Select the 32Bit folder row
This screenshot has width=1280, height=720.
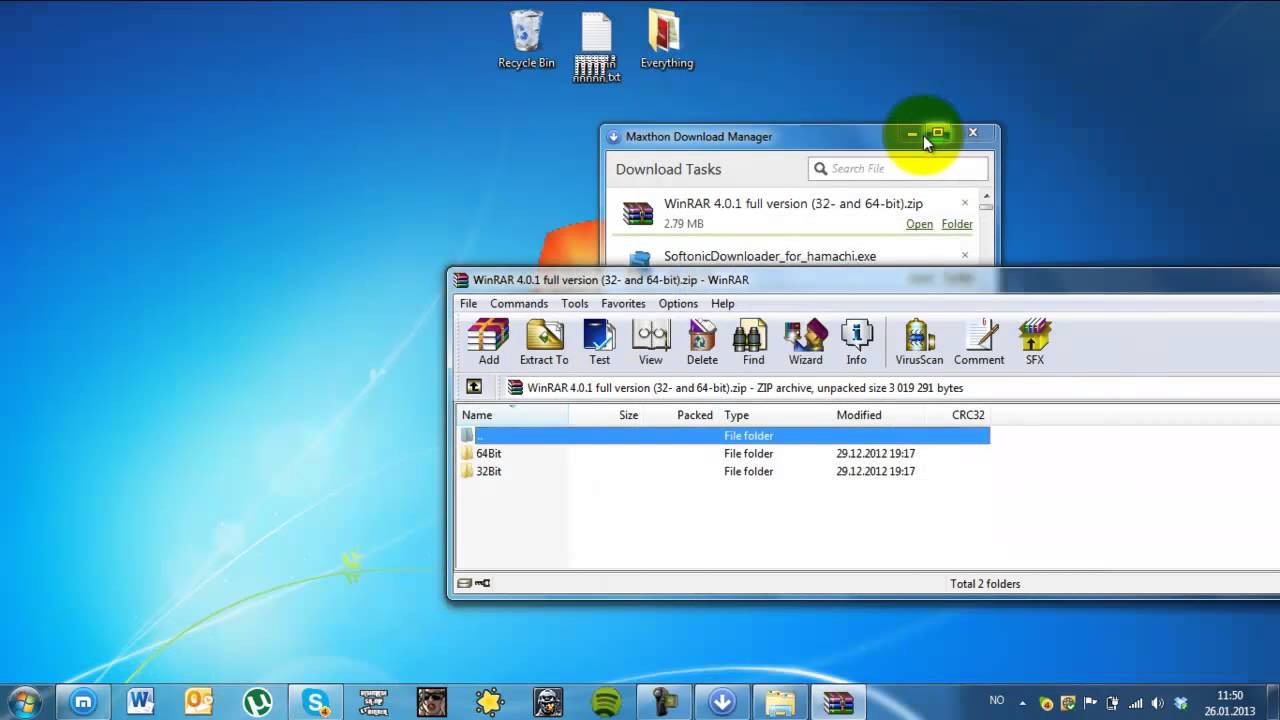723,471
